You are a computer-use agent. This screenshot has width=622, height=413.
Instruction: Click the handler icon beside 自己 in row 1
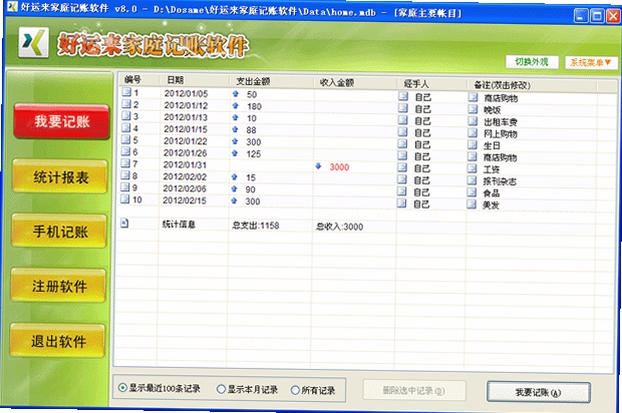tap(403, 96)
